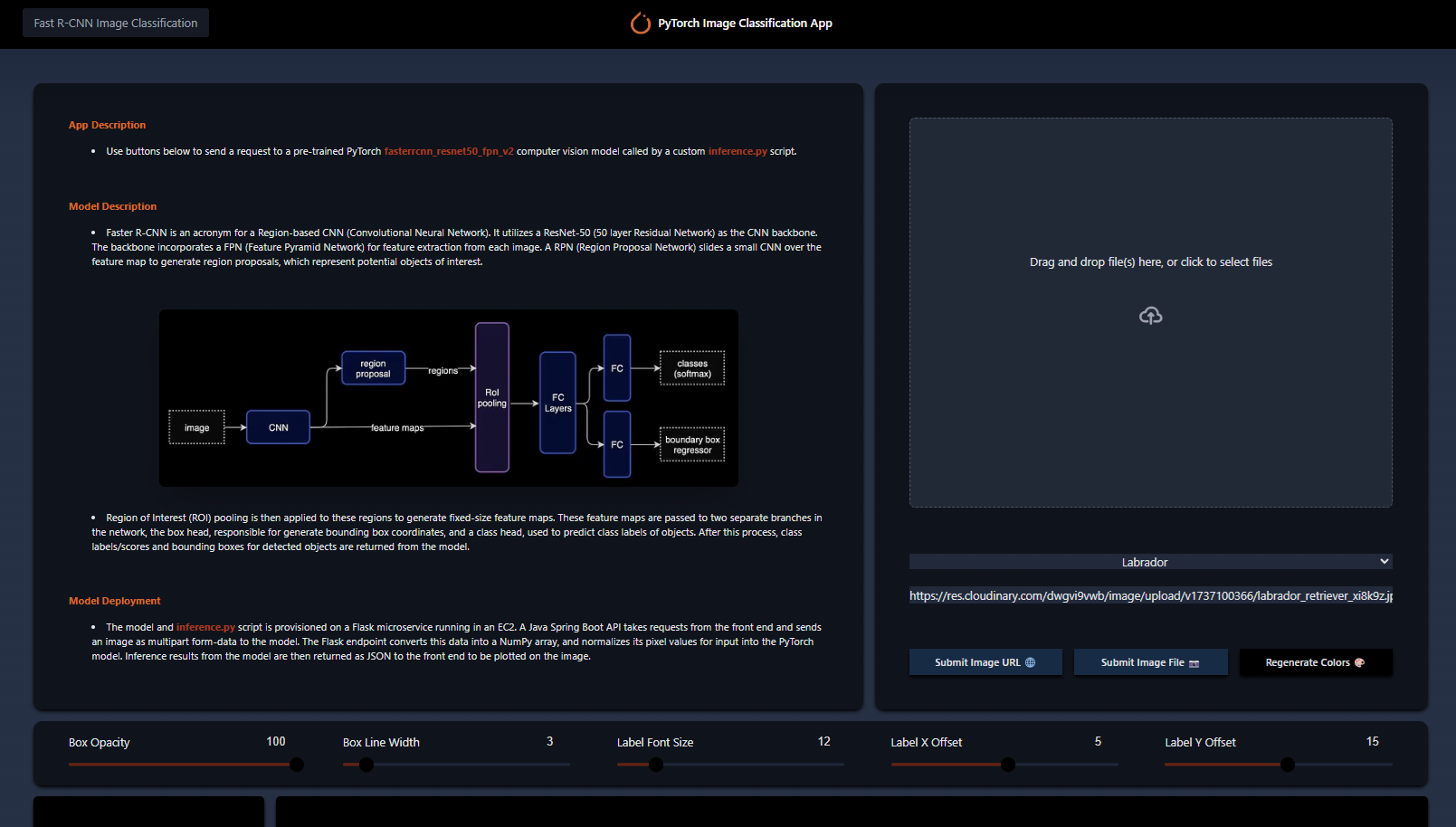Click the 'FC Layers' box in the diagram

[557, 403]
